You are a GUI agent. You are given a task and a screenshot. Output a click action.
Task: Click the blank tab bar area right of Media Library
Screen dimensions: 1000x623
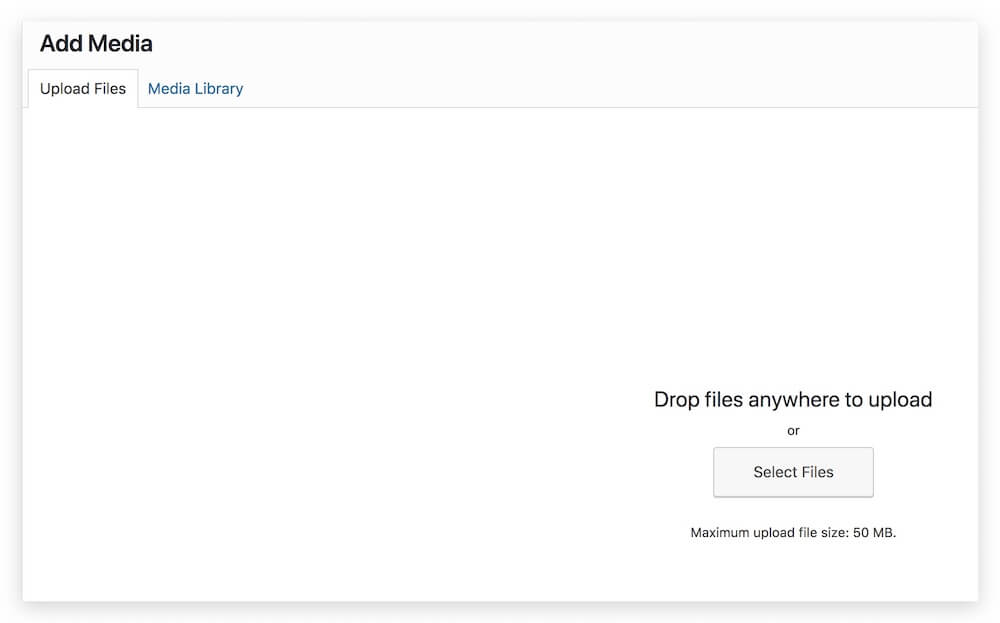[600, 88]
